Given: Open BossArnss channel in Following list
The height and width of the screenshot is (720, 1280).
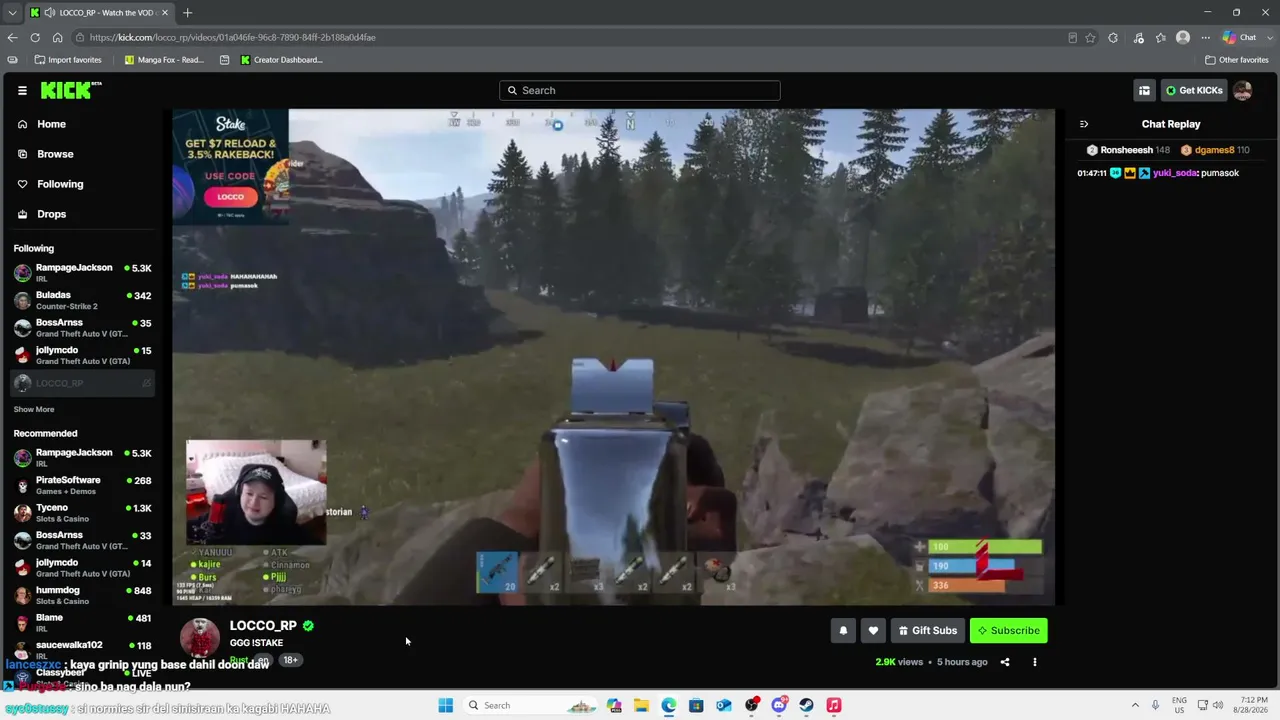Looking at the screenshot, I should 83,328.
